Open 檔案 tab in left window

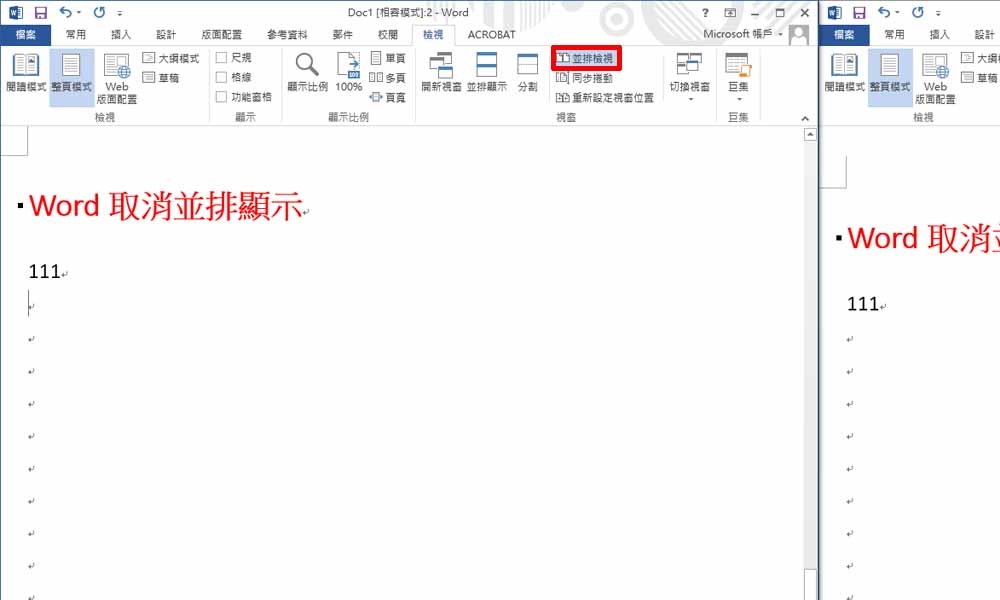[x=26, y=34]
